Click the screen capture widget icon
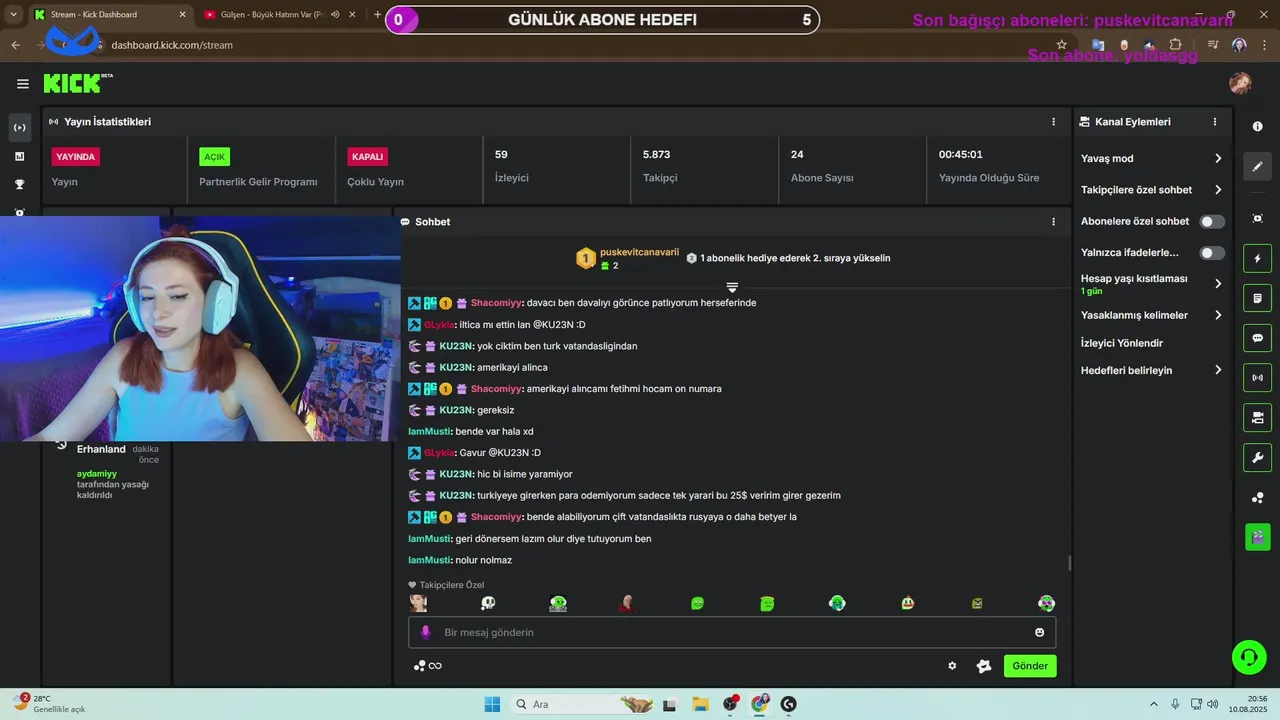1280x720 pixels. (x=1258, y=218)
